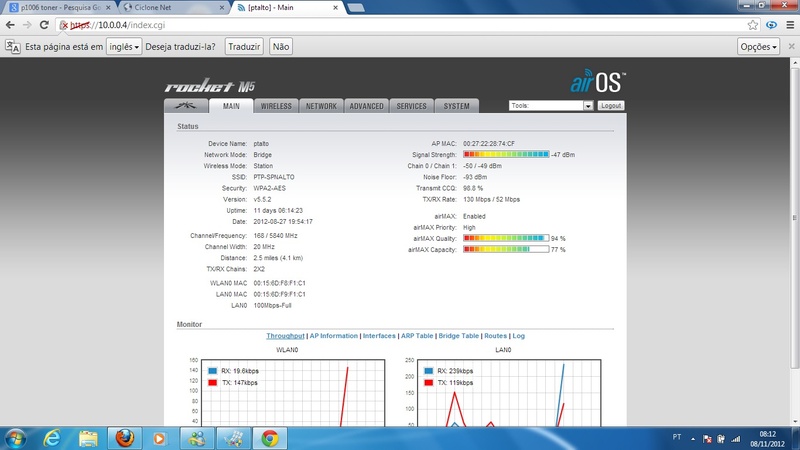
Task: Open the Log link
Action: (x=518, y=336)
